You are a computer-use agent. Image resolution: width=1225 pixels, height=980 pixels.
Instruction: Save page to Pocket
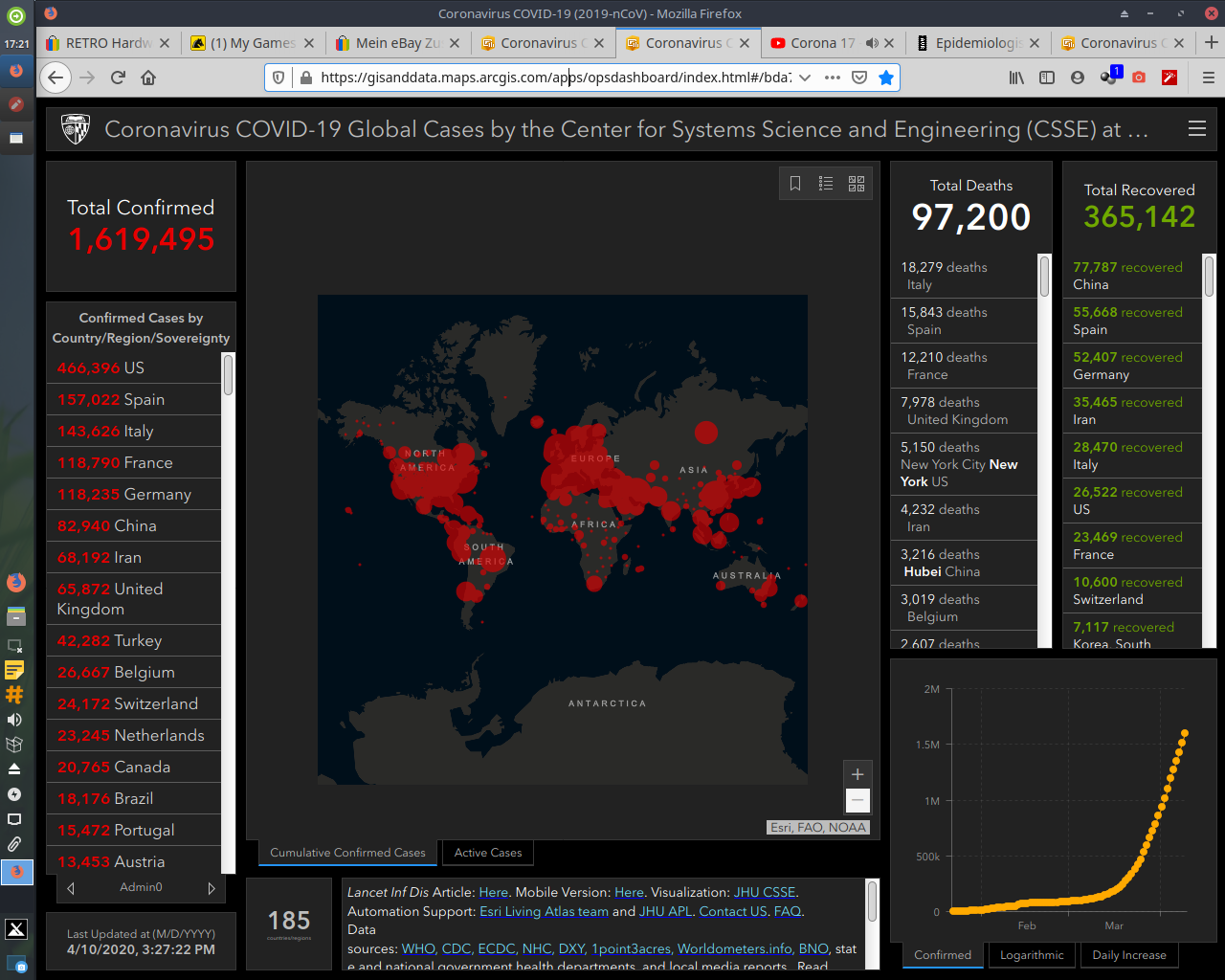click(859, 78)
